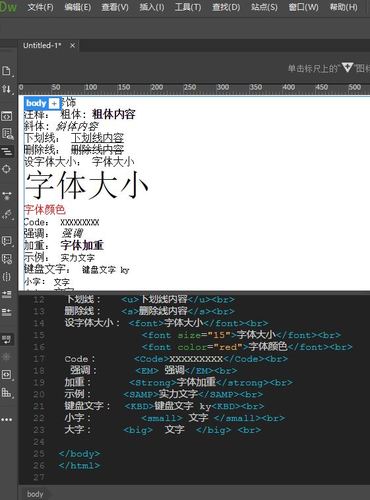
Task: Click the Apply Comment speech-bubble icon
Action: (6, 241)
